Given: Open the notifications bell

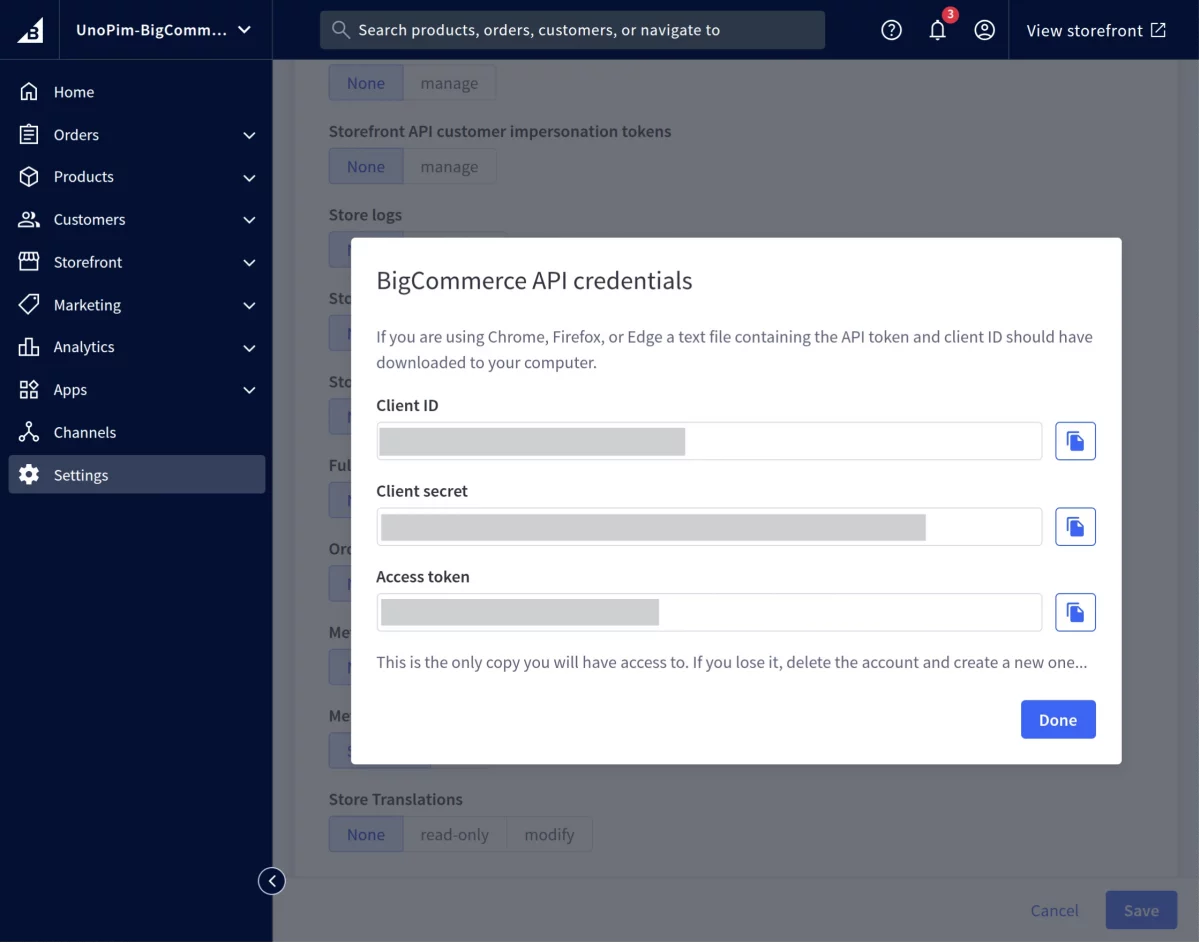Looking at the screenshot, I should (937, 30).
